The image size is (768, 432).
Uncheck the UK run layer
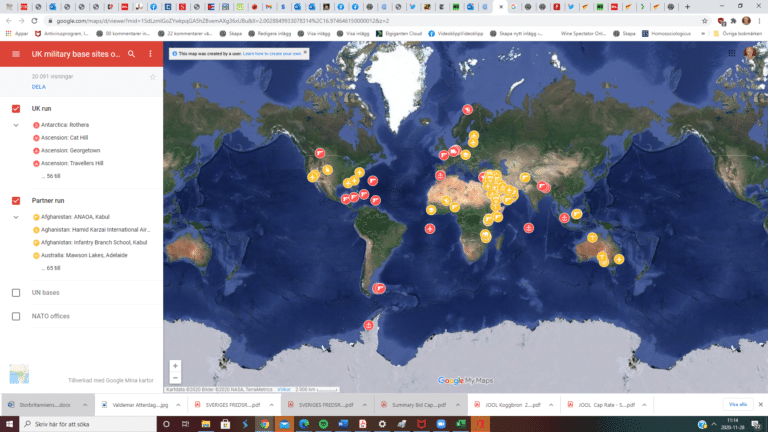[x=16, y=109]
